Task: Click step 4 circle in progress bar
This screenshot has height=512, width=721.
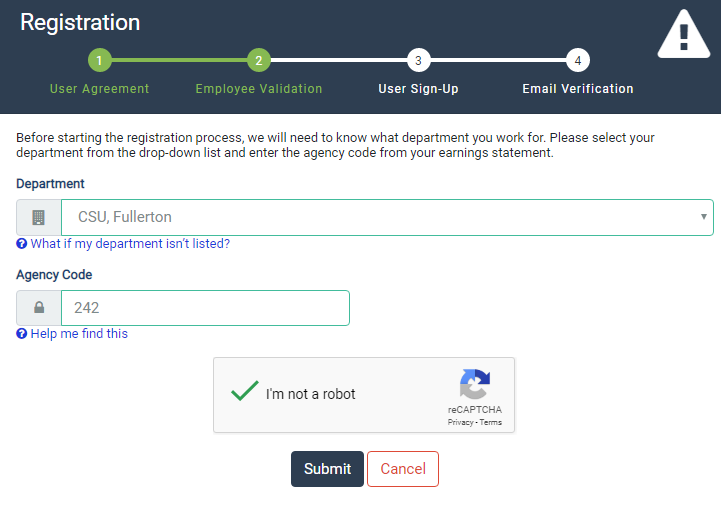Action: click(577, 61)
